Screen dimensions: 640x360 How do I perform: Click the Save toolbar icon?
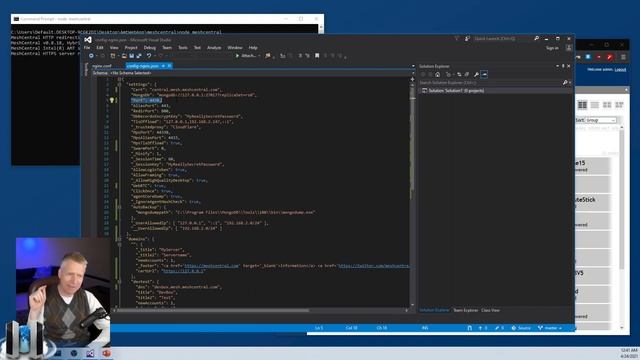(131, 56)
